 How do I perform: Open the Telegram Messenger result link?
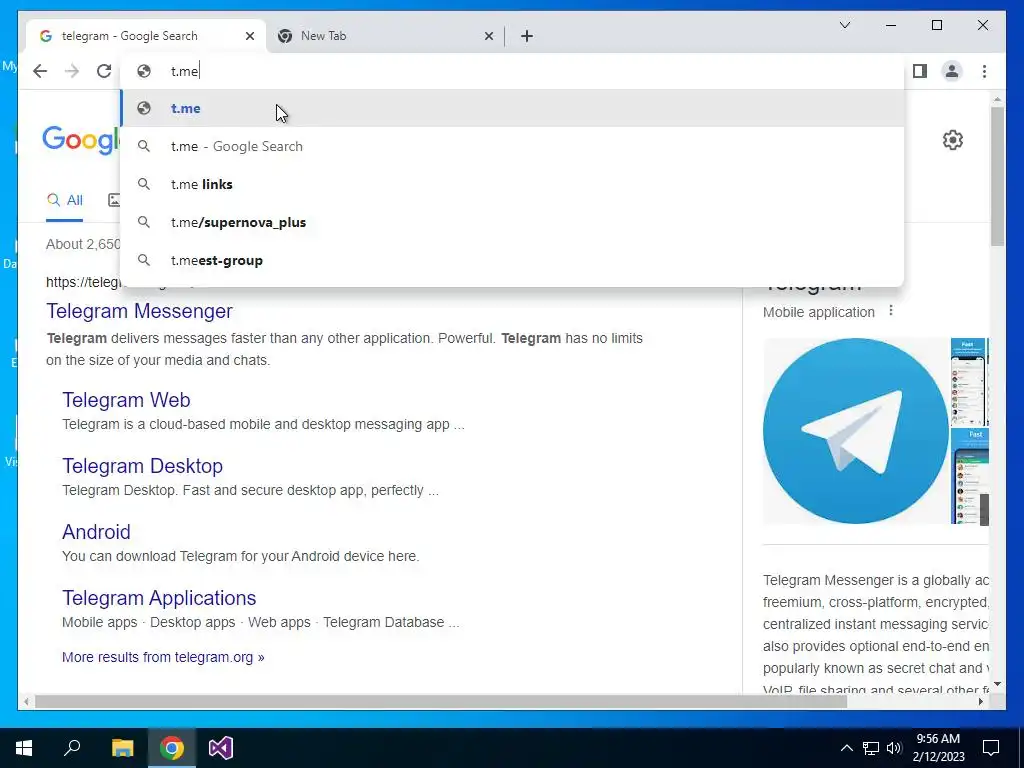point(139,311)
